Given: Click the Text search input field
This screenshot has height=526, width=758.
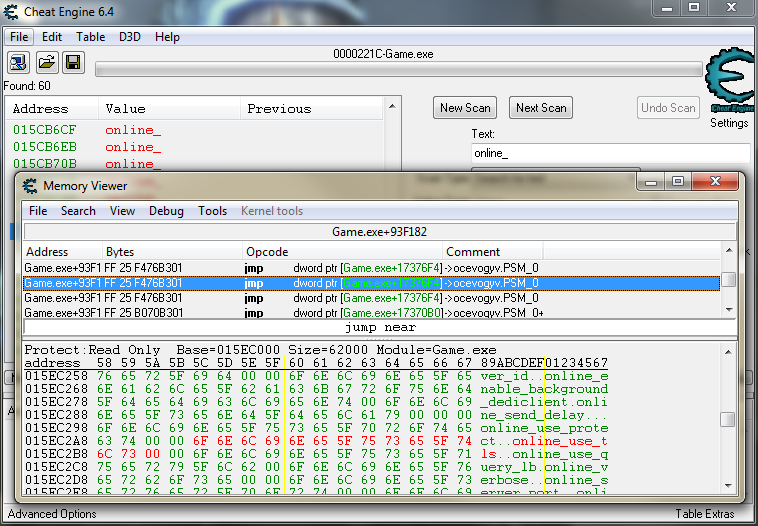Looking at the screenshot, I should point(610,153).
